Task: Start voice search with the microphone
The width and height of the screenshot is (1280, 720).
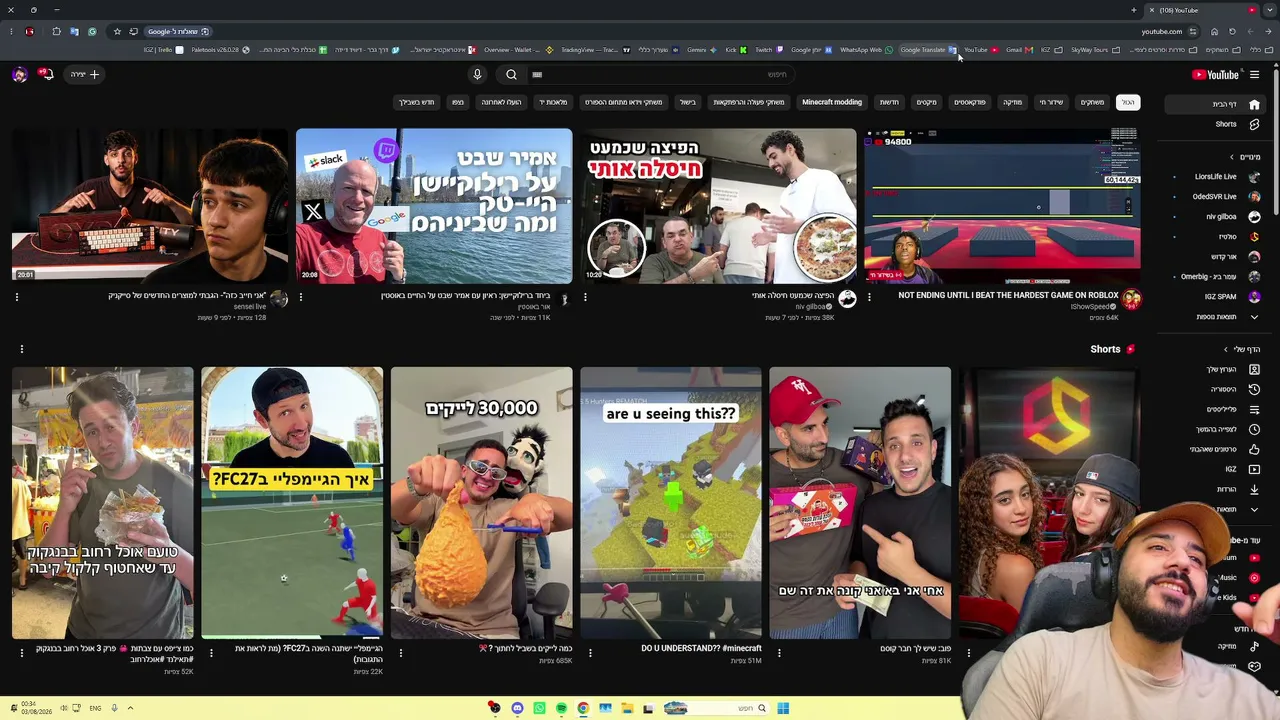Action: click(477, 74)
